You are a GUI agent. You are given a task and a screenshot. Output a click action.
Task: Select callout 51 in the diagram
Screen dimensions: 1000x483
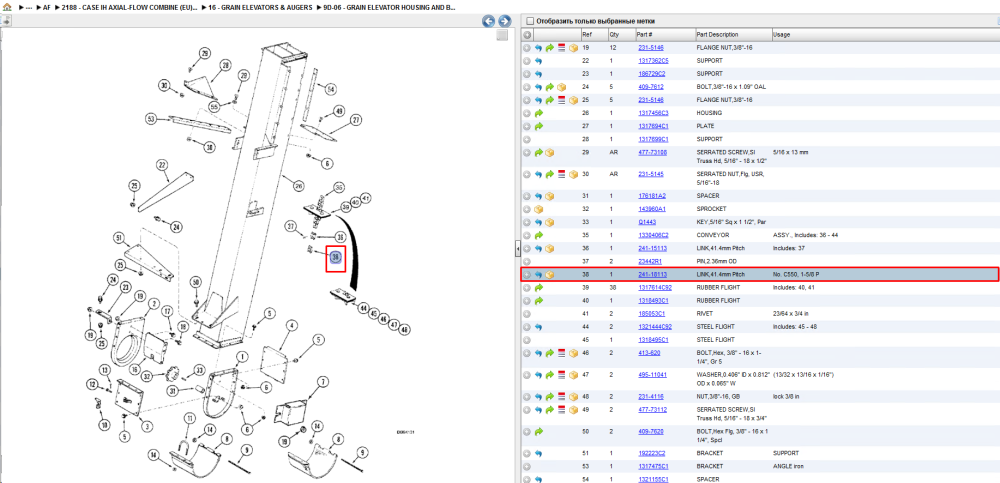[x=118, y=237]
